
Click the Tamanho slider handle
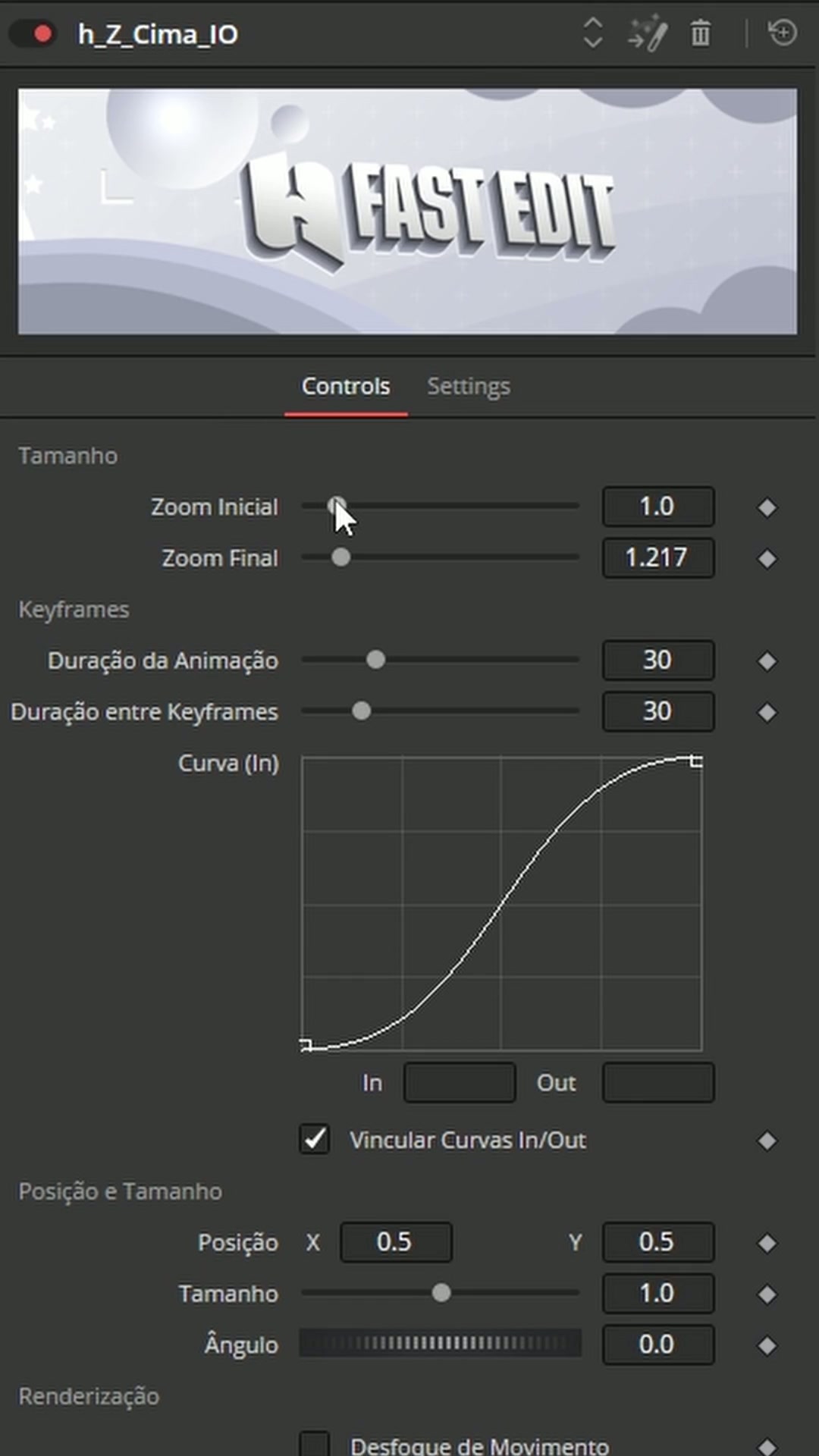tap(441, 1293)
